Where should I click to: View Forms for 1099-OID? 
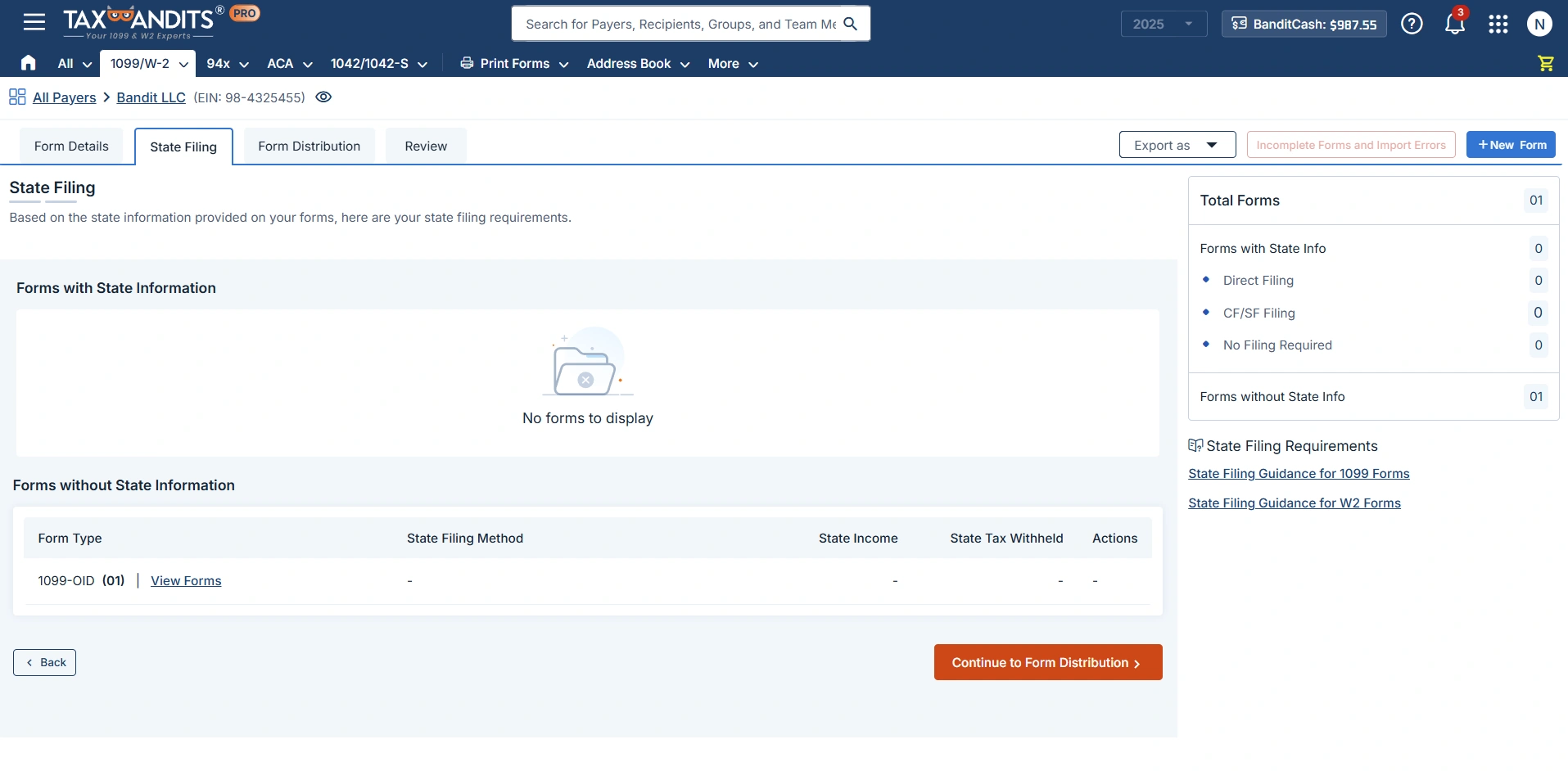pyautogui.click(x=186, y=580)
